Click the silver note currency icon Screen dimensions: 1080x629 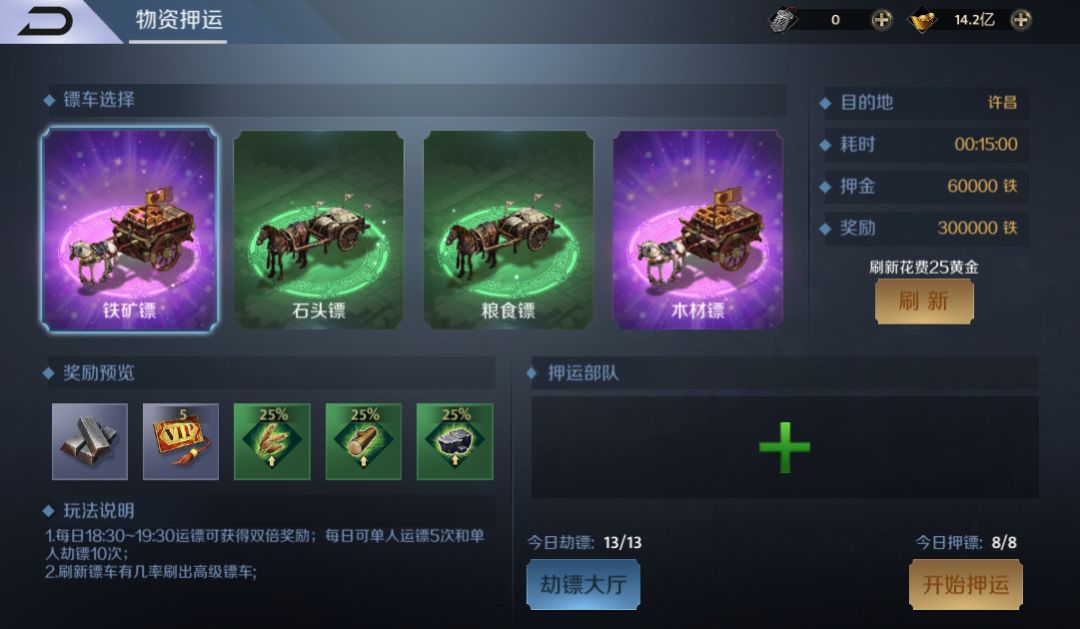(783, 20)
